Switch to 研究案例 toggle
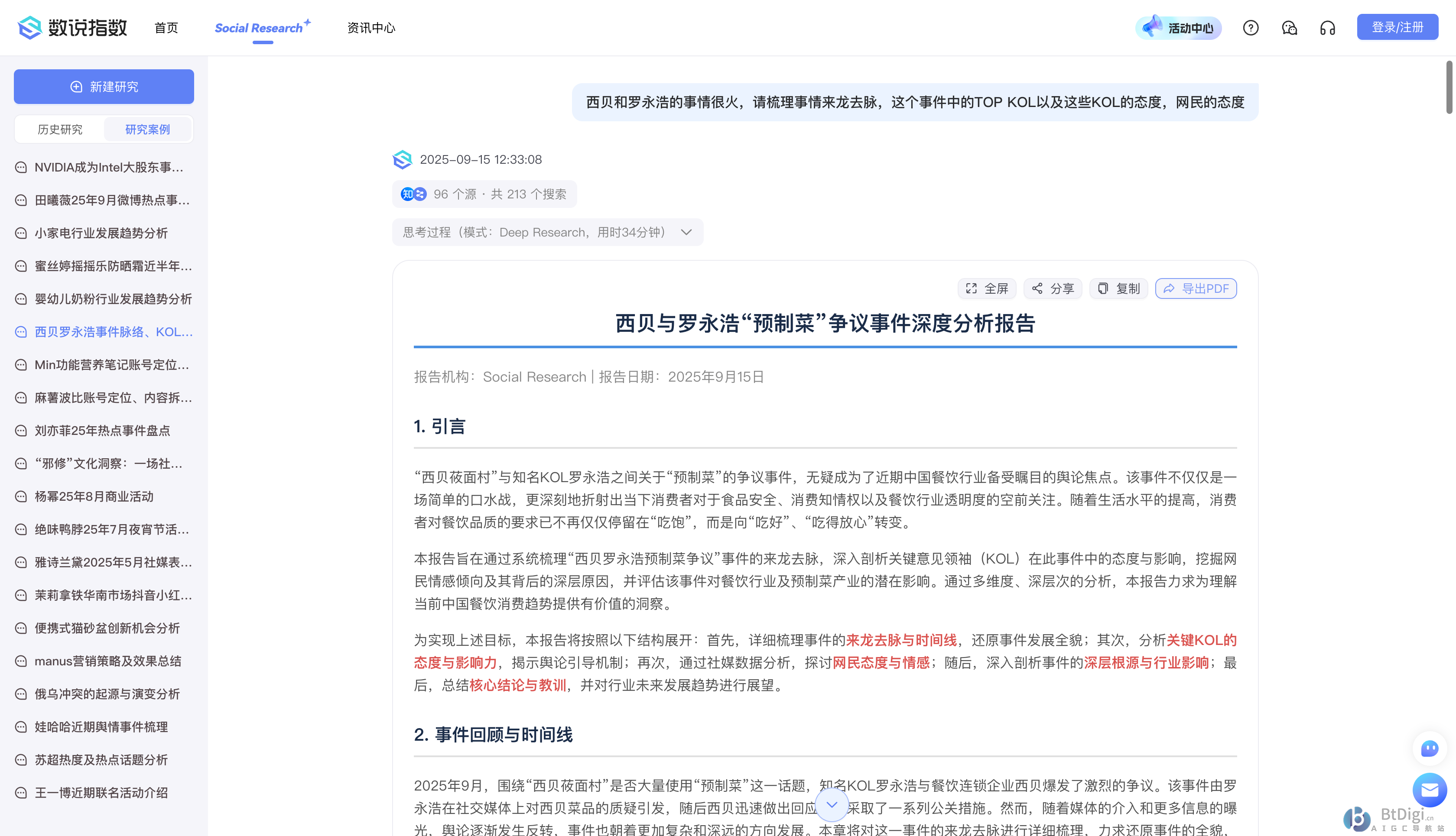This screenshot has height=836, width=1456. [x=148, y=129]
